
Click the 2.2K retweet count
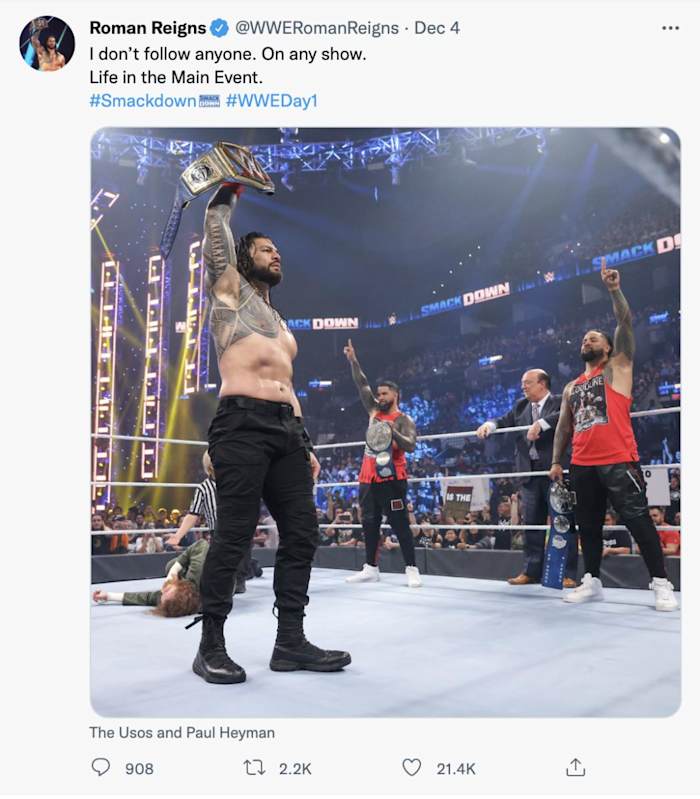pos(295,768)
